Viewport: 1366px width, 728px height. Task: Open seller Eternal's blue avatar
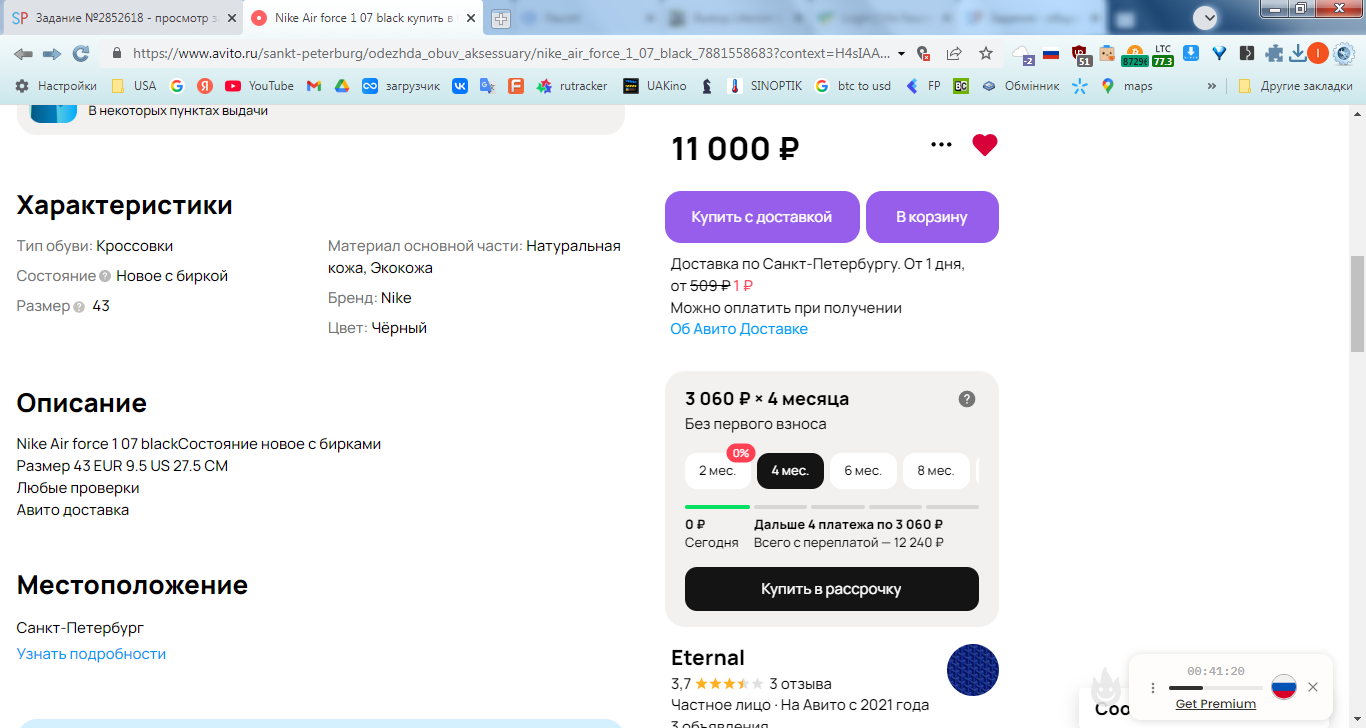tap(972, 670)
